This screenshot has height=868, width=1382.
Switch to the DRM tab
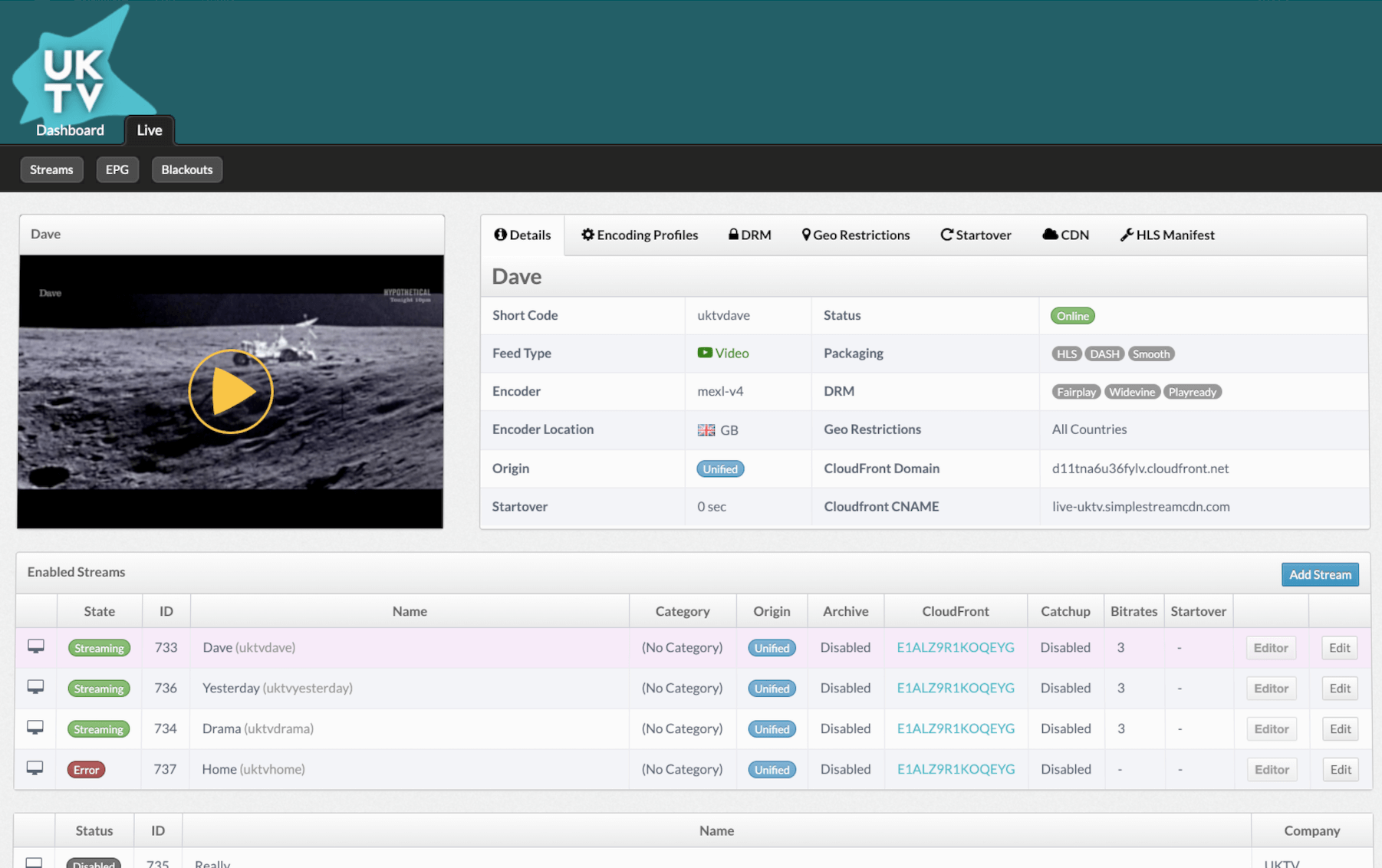[x=749, y=235]
